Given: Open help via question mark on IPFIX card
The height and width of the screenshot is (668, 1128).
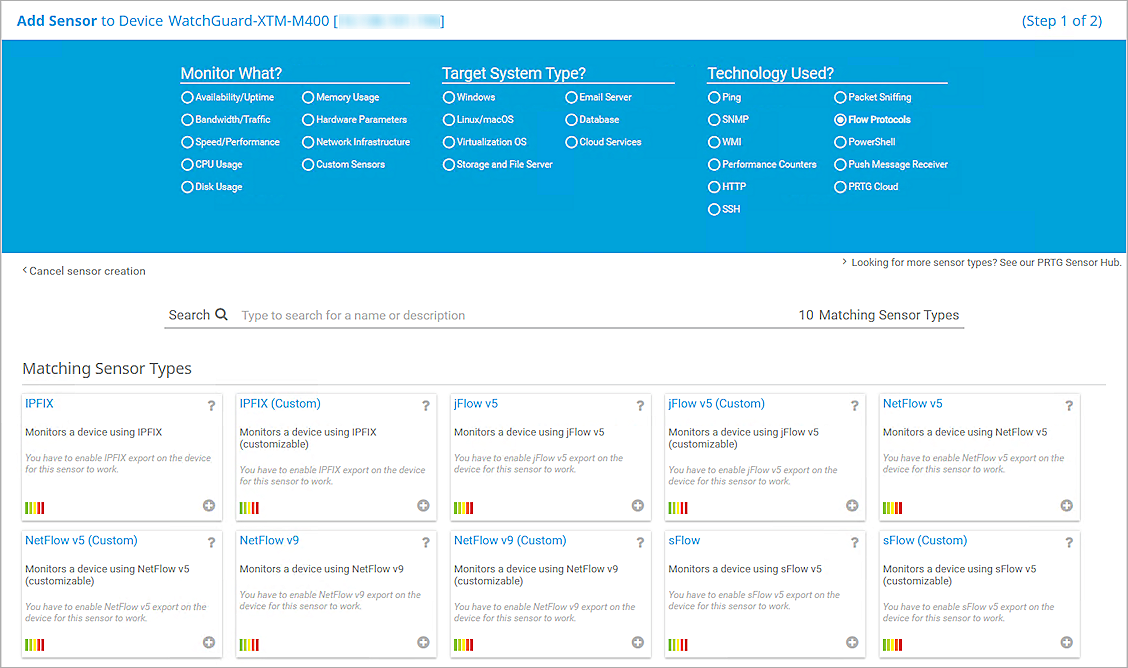Looking at the screenshot, I should [209, 406].
